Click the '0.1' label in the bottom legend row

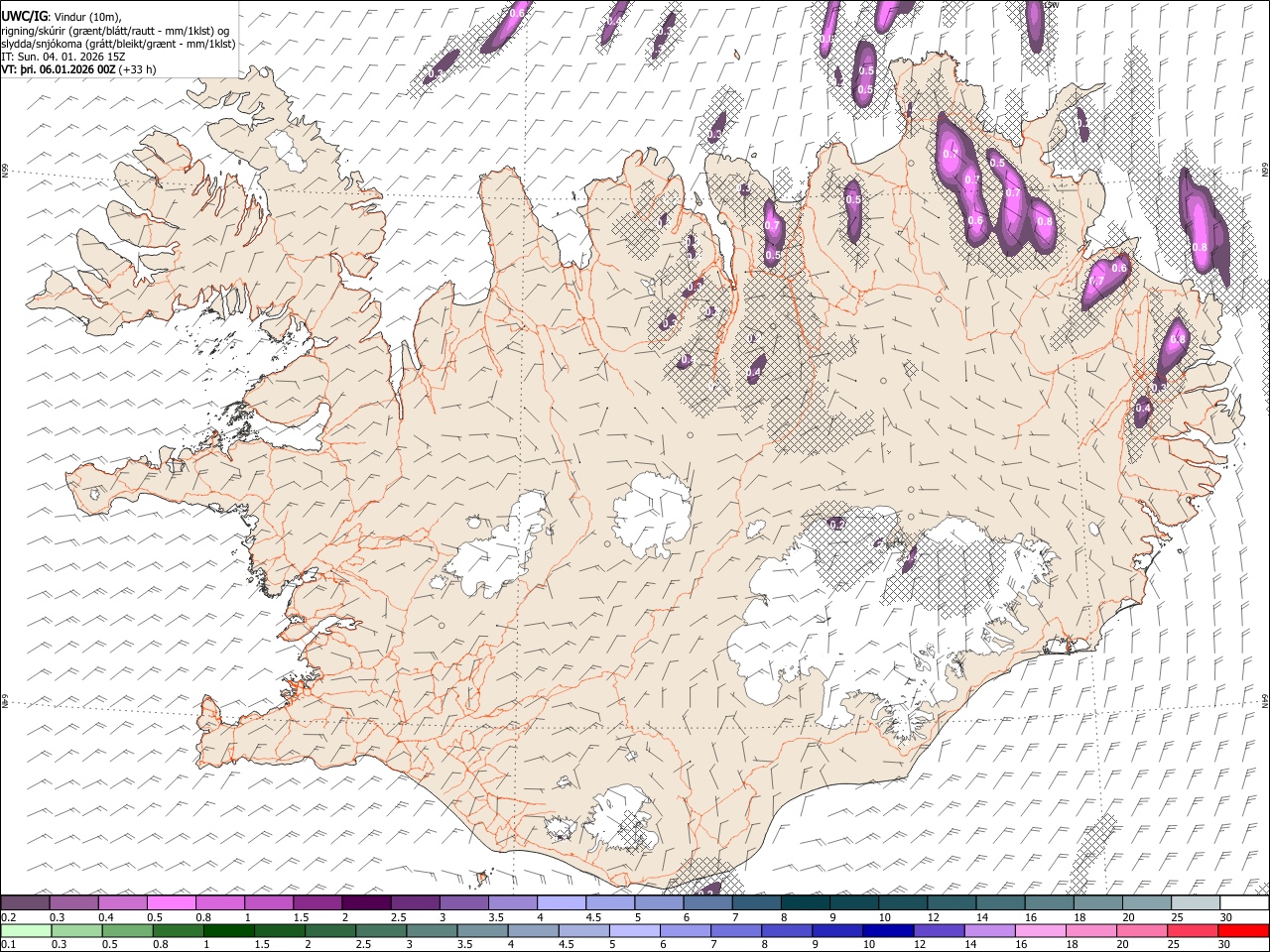pyautogui.click(x=9, y=944)
